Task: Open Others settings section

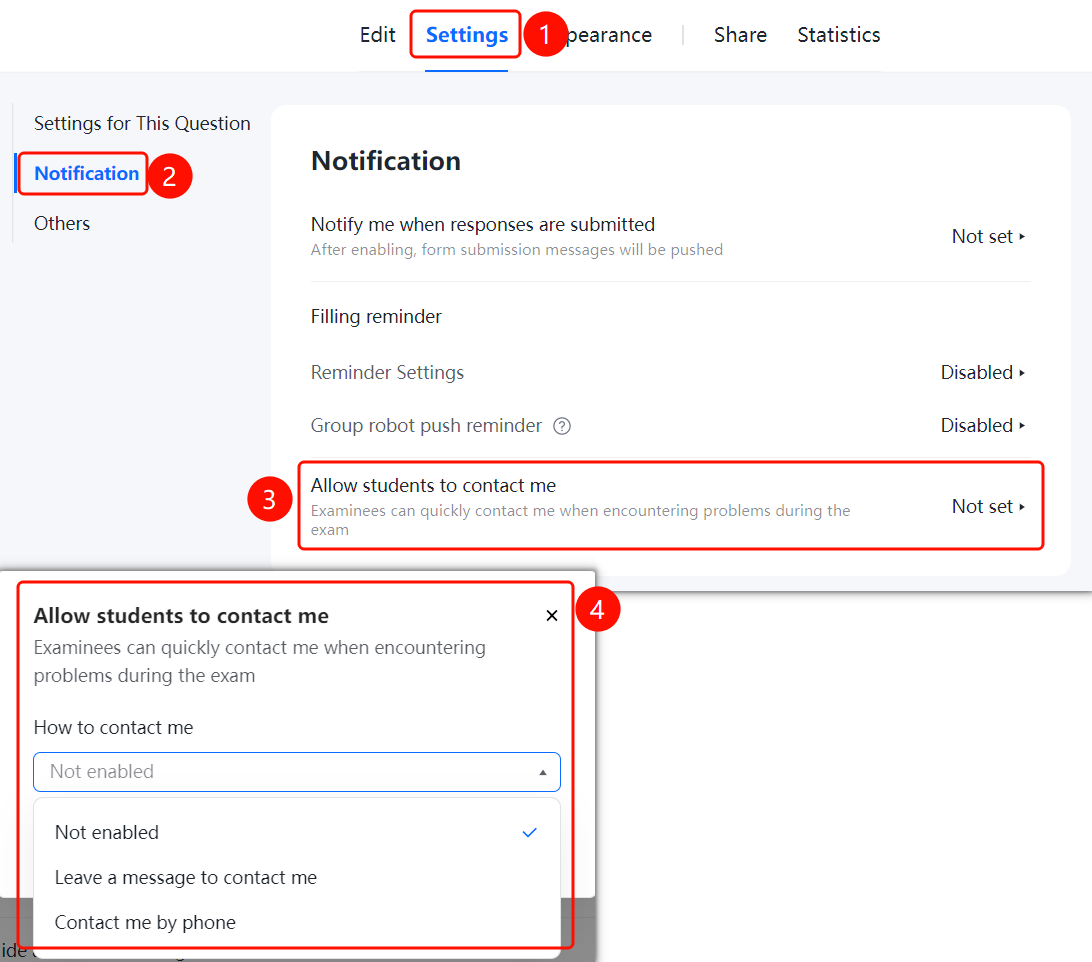Action: [x=62, y=224]
